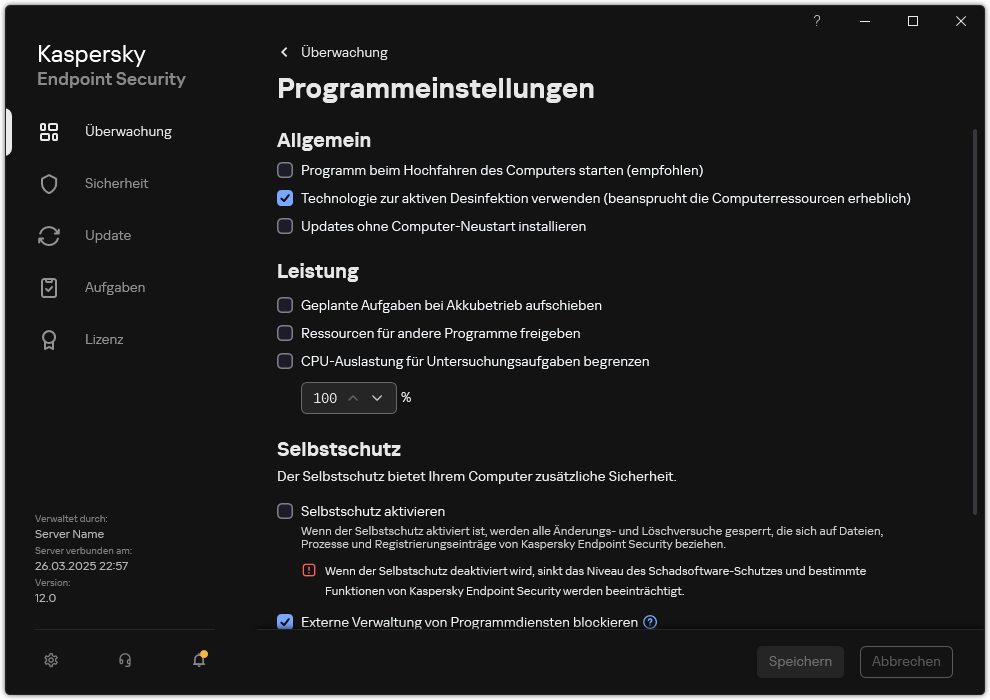Check Updates ohne Computer-Neustart installieren
Viewport: 990px width, 700px height.
[285, 226]
